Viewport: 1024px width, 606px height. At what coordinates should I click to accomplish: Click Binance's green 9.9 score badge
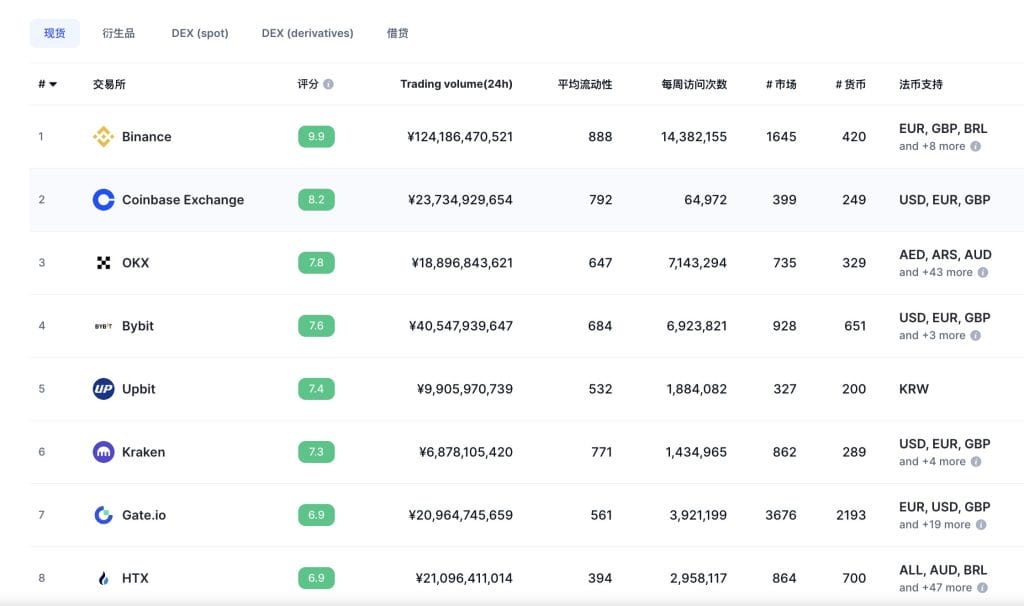coord(316,137)
